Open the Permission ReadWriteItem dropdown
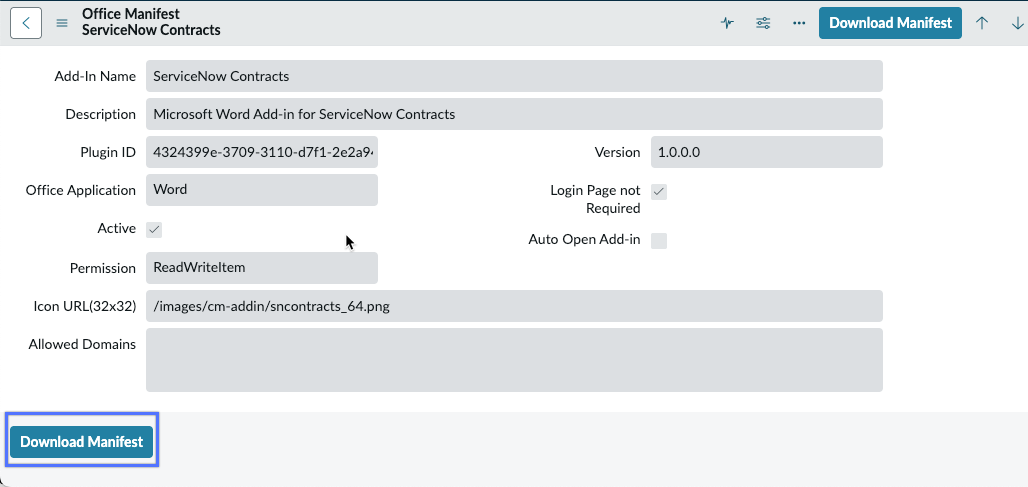This screenshot has width=1028, height=487. click(x=262, y=268)
